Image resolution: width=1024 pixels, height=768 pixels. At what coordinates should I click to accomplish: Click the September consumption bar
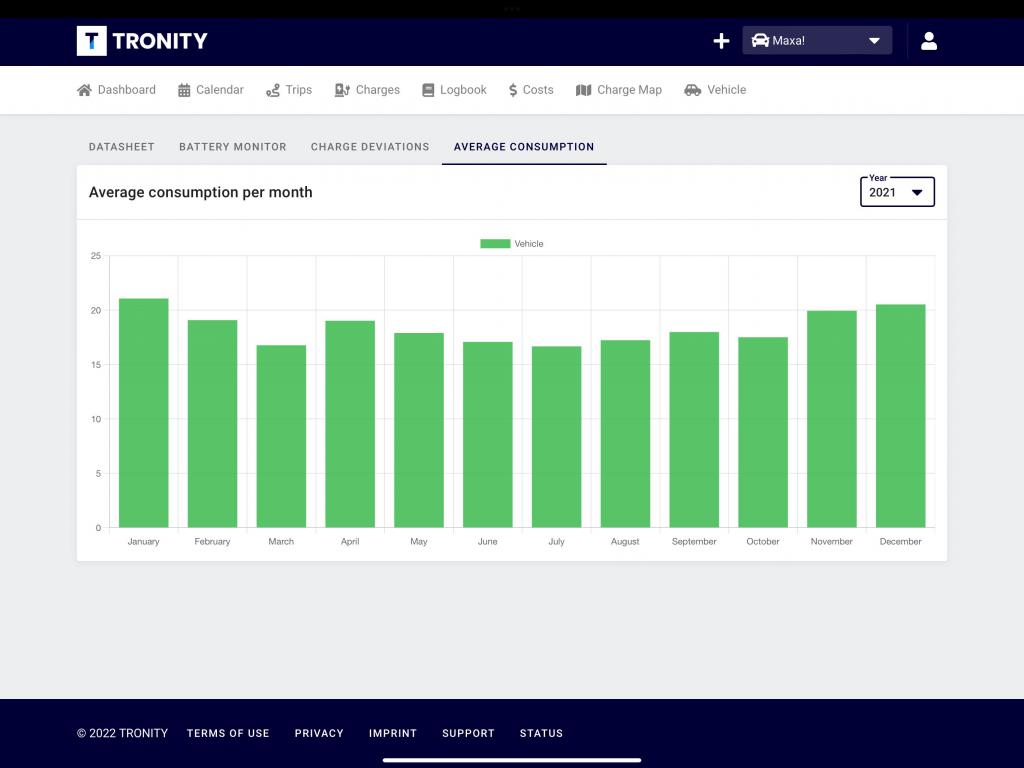pos(694,430)
